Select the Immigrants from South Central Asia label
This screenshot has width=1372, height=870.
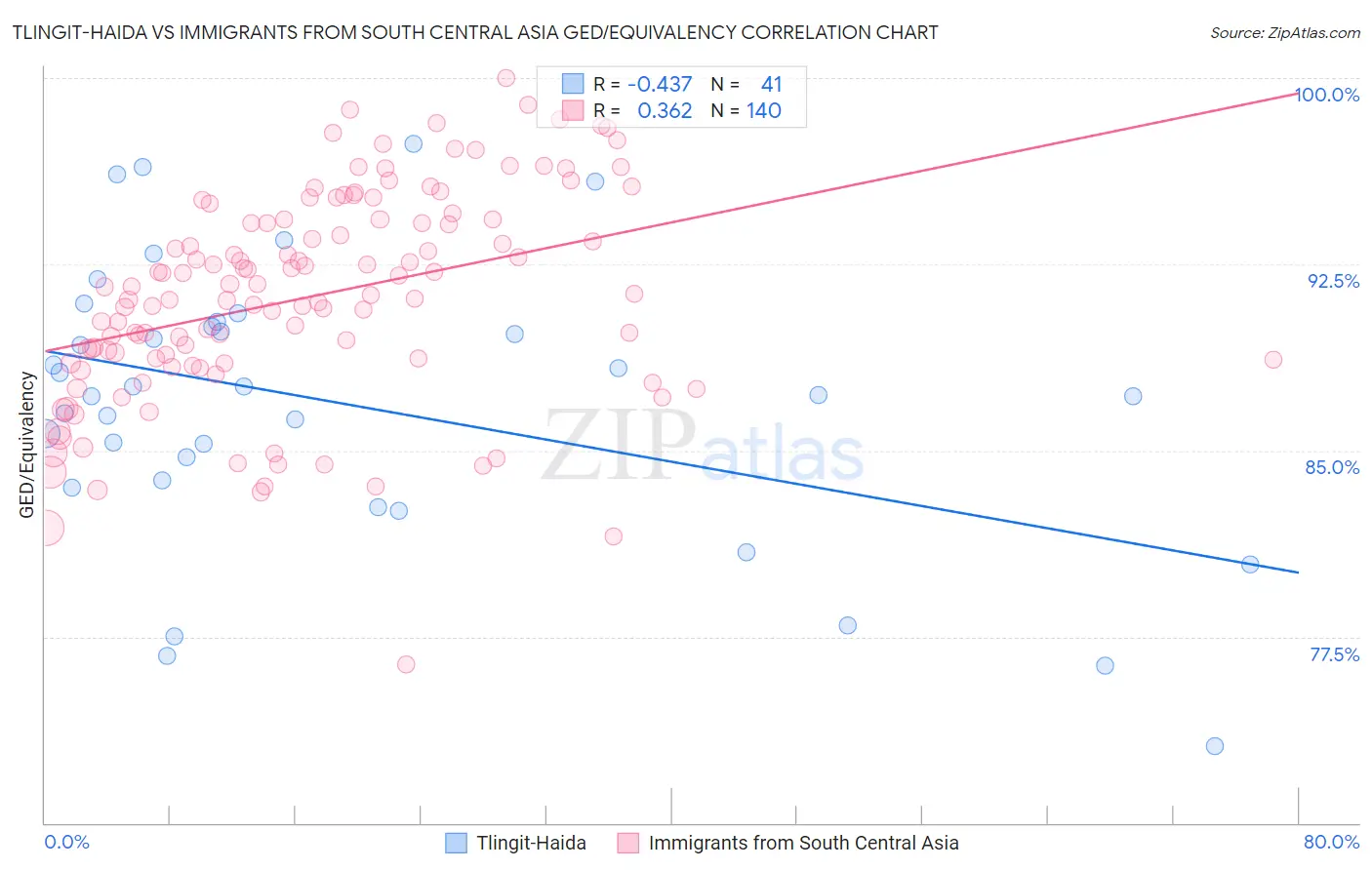point(804,843)
